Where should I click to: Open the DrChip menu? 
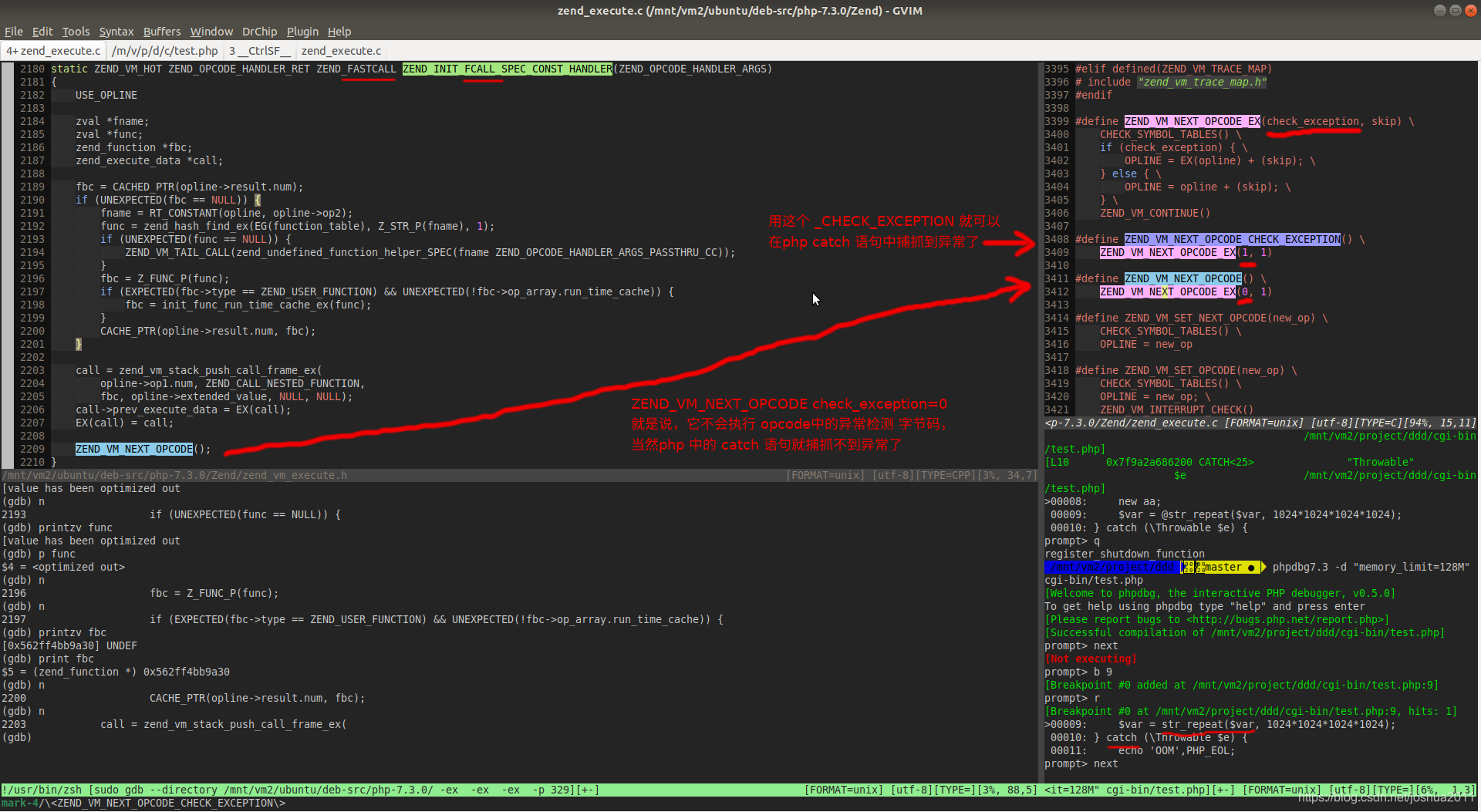259,32
